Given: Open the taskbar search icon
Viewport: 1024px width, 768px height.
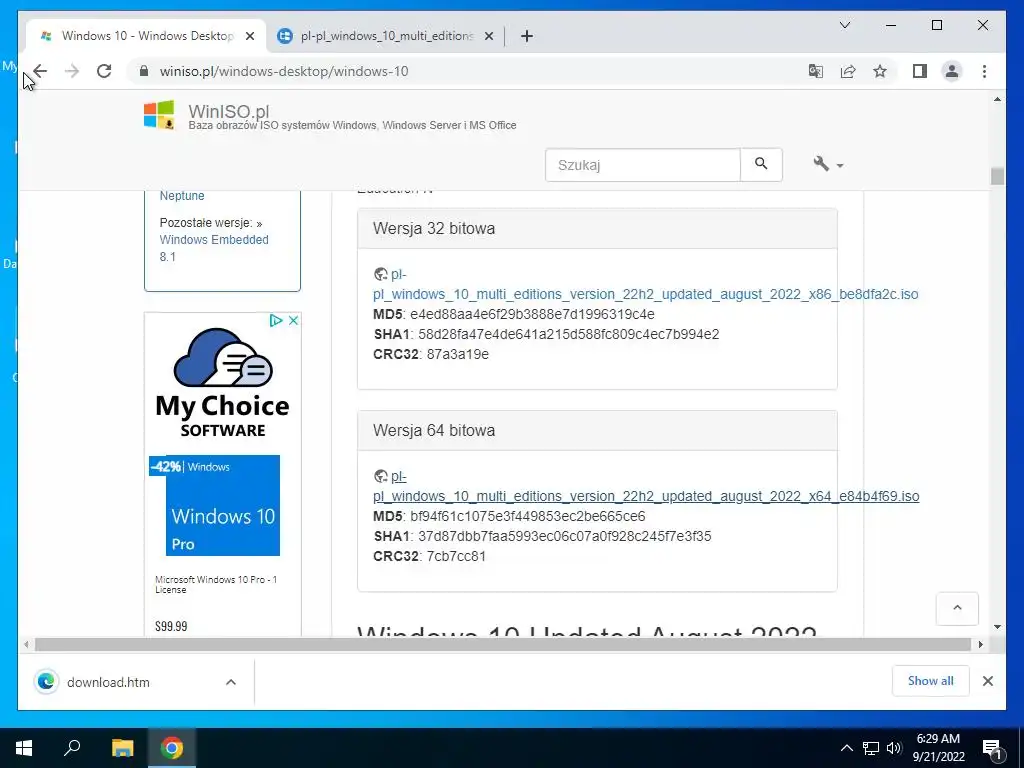Looking at the screenshot, I should [72, 748].
